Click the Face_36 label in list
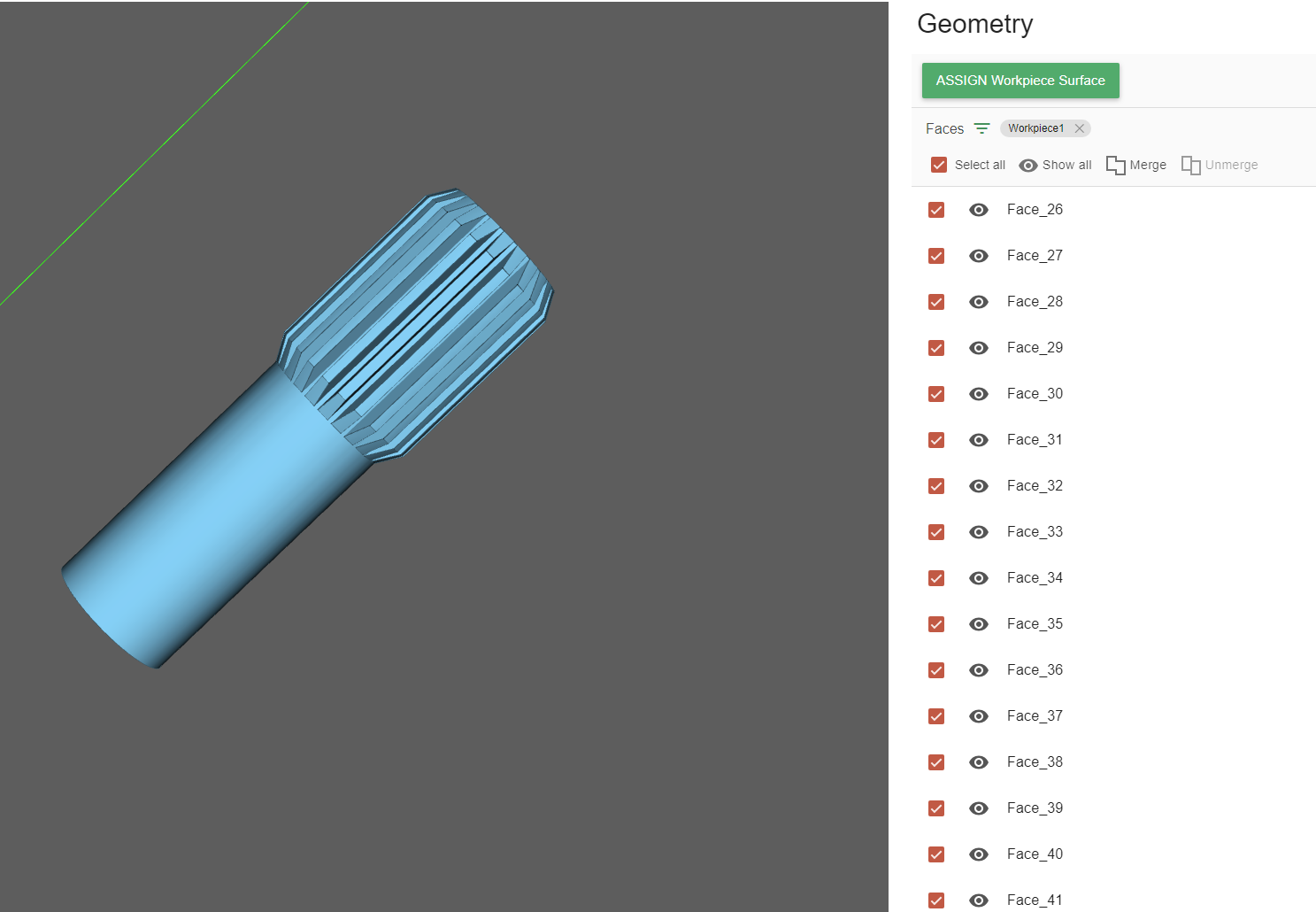 click(x=1035, y=670)
